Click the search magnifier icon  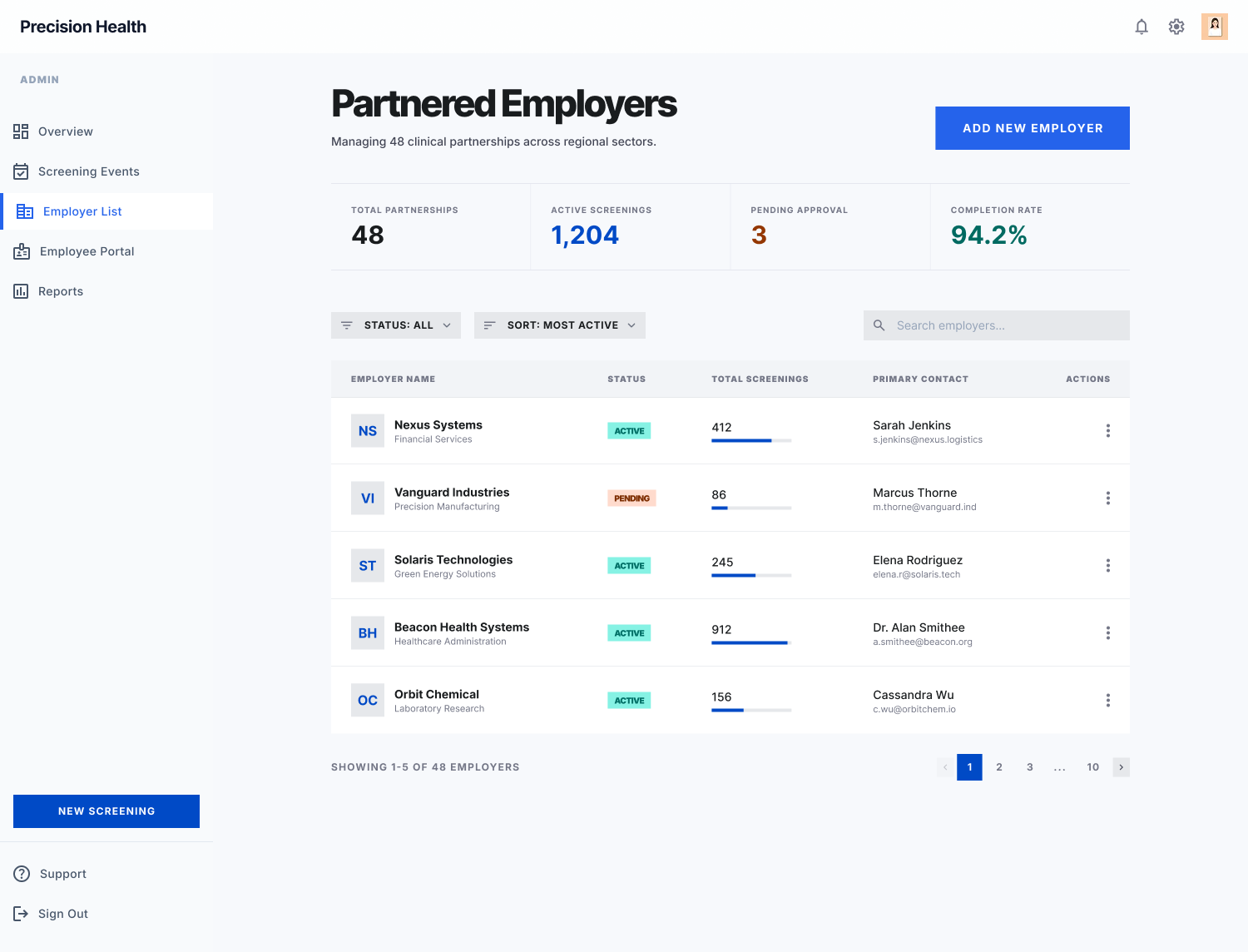point(879,325)
